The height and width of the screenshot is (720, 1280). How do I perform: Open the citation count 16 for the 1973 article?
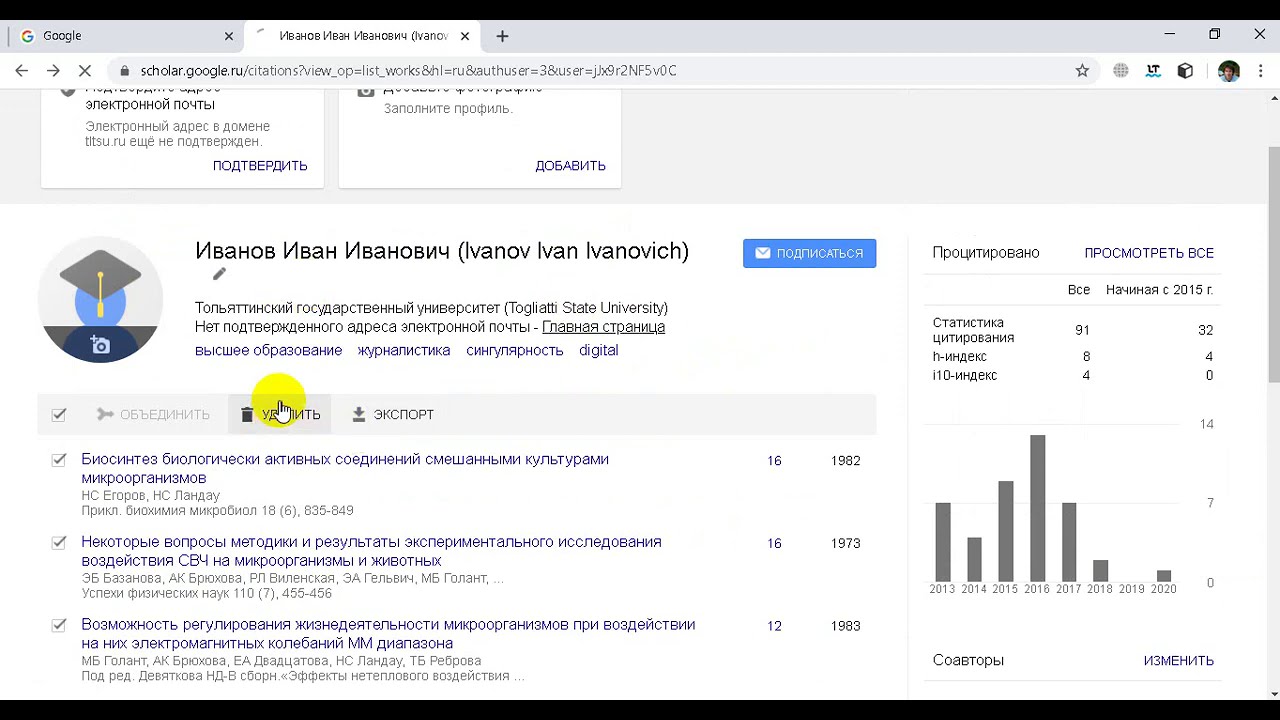click(774, 543)
